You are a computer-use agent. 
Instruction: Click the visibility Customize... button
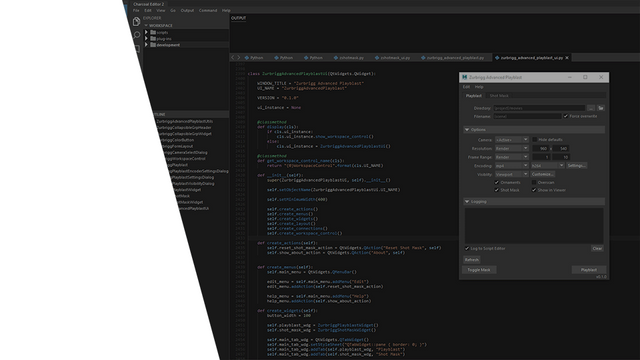click(x=542, y=174)
